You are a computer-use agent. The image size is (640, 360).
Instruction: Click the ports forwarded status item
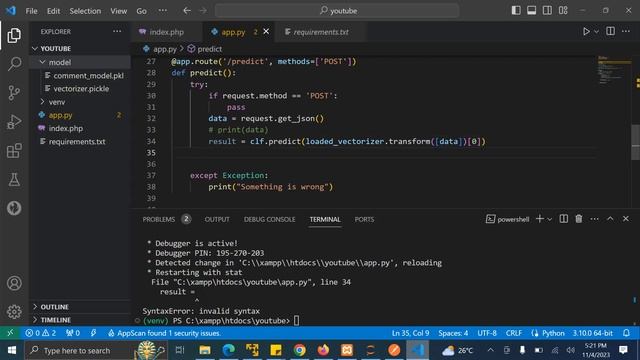coord(73,333)
